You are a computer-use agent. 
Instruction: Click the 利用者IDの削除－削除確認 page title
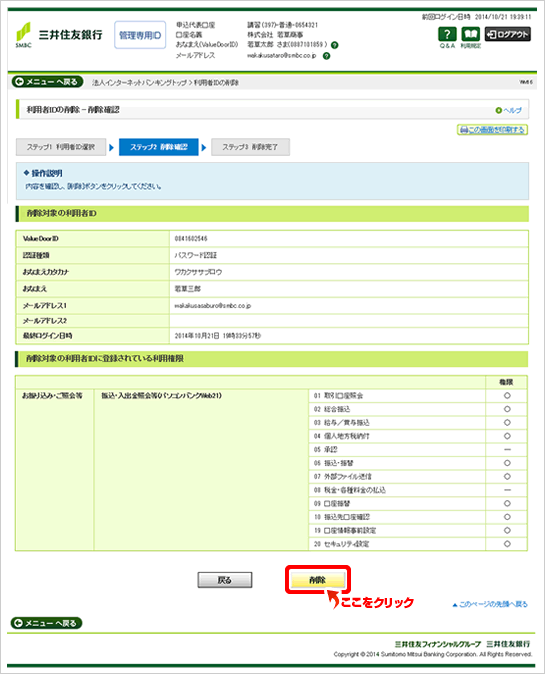pyautogui.click(x=73, y=110)
